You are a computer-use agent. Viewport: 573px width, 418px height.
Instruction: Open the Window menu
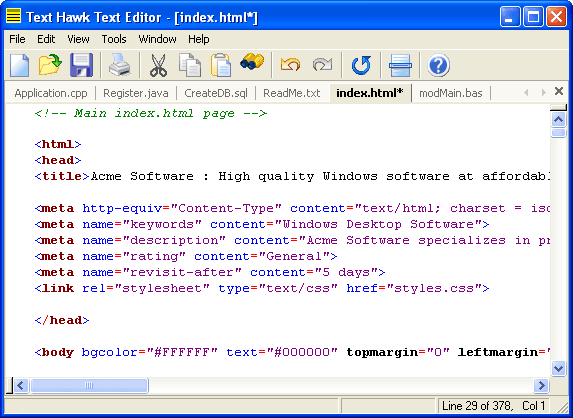[157, 39]
